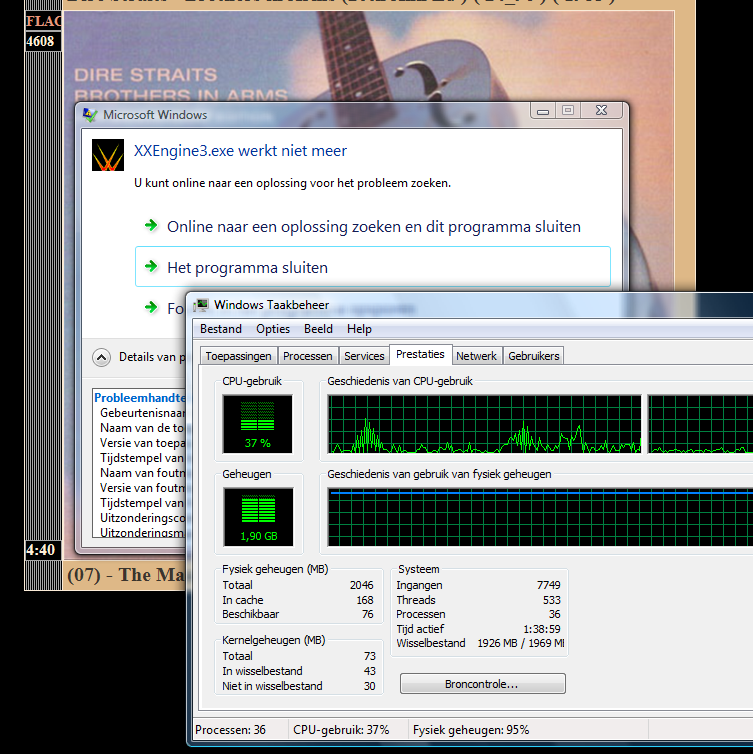This screenshot has width=753, height=754.
Task: Click 'Uitzonderingsco' row in details
Action: pos(142,518)
